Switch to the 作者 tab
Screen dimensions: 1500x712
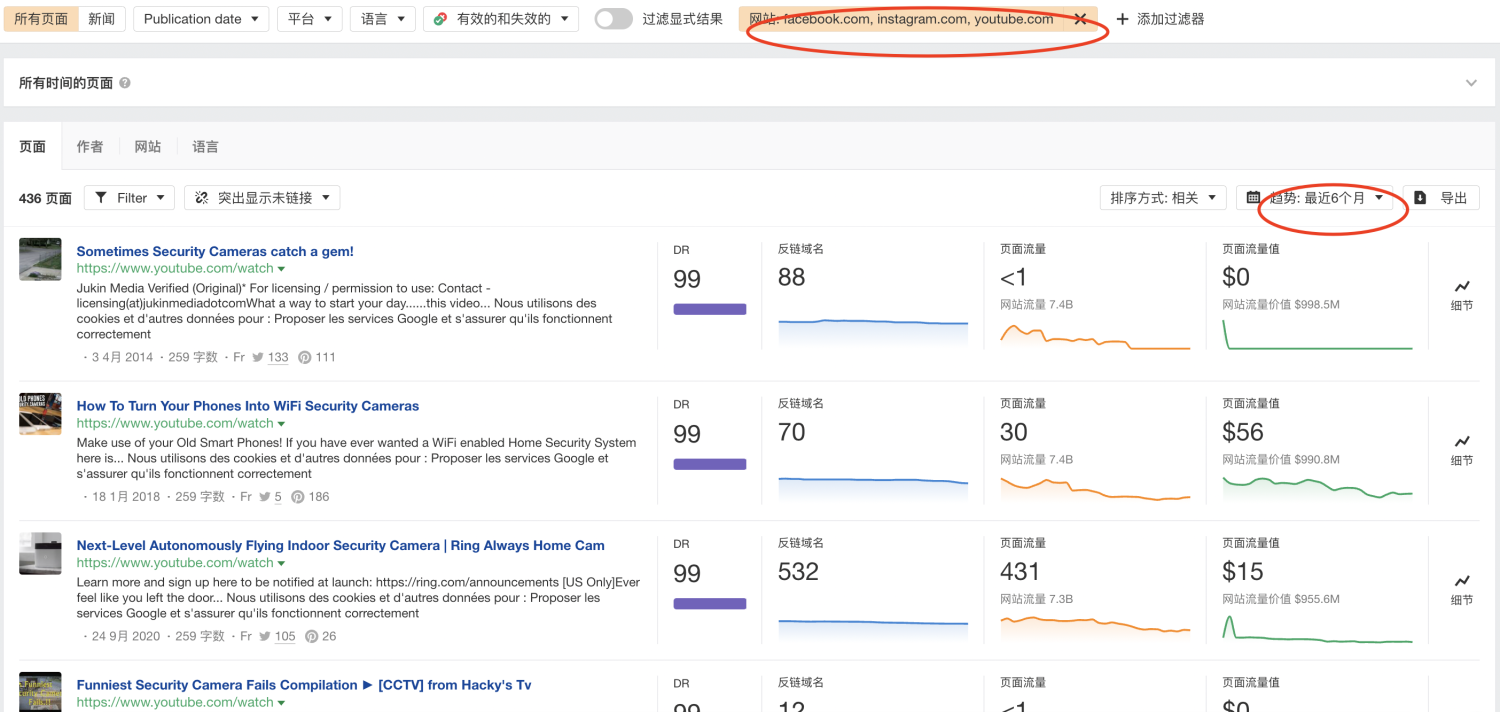tap(90, 147)
